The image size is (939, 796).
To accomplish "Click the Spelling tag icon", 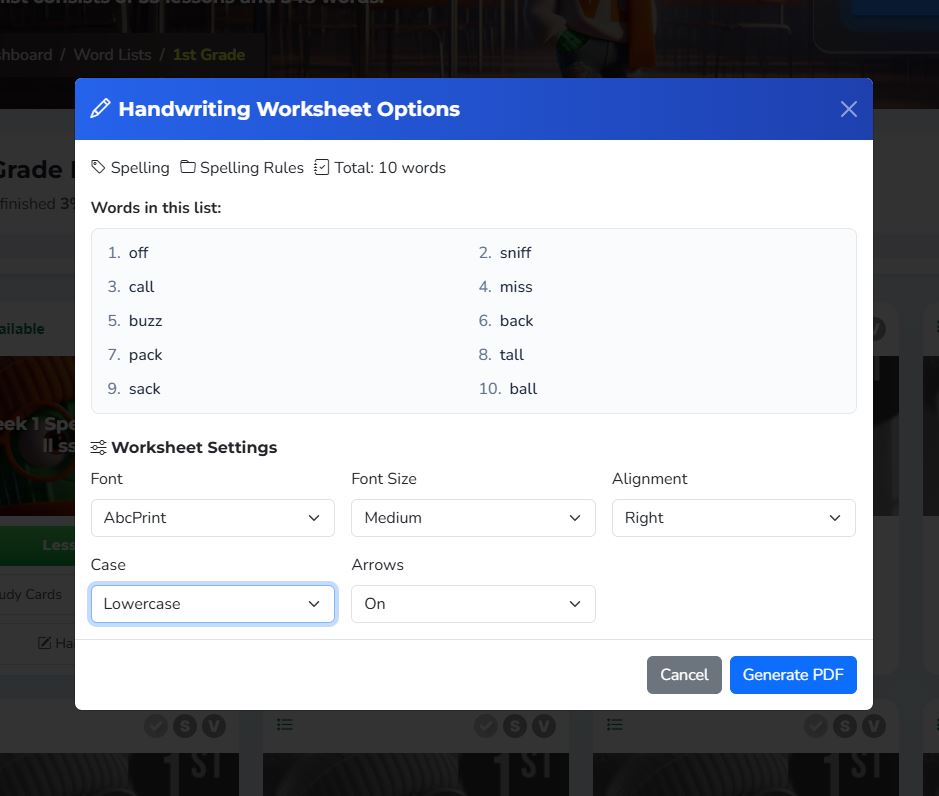I will [x=98, y=167].
